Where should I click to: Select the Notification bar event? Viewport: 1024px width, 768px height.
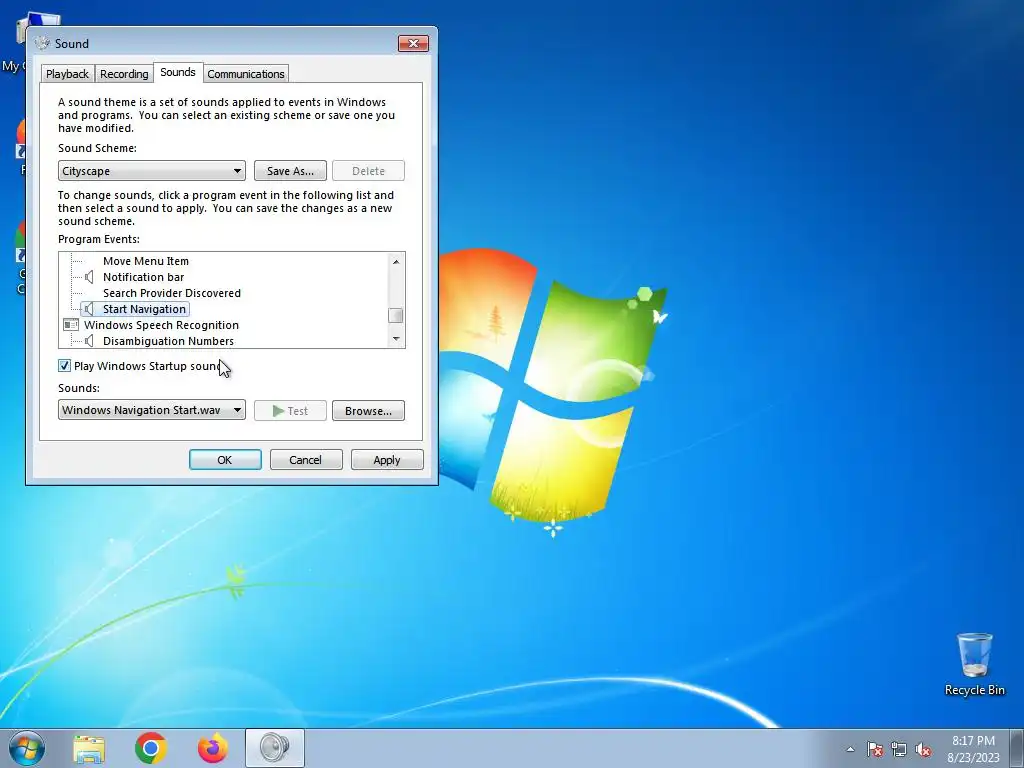click(x=143, y=277)
